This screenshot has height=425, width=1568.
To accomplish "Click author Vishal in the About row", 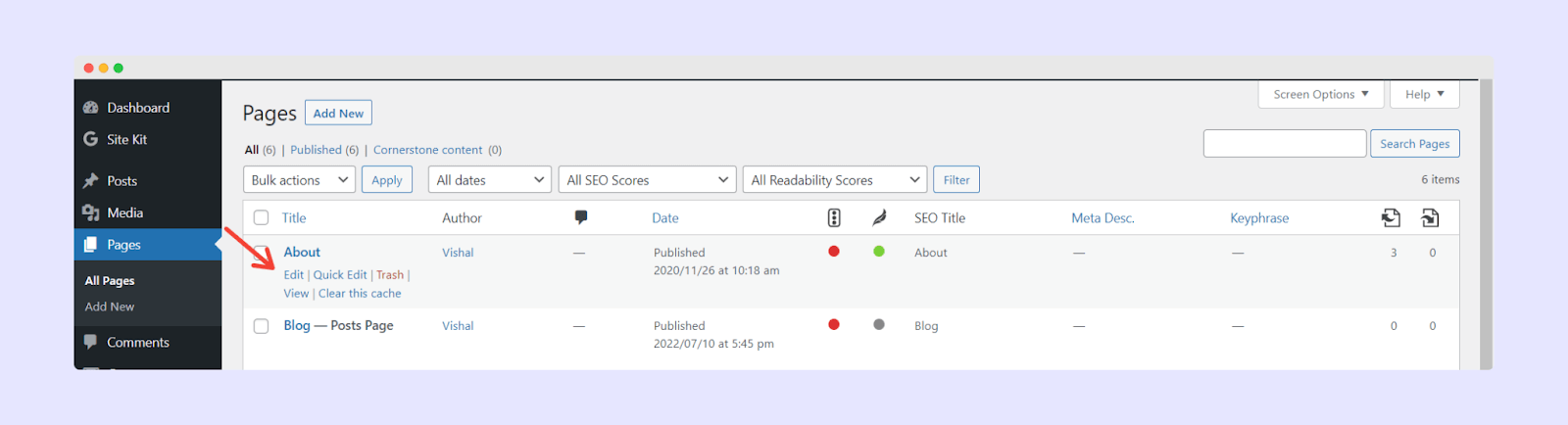I will coord(458,253).
